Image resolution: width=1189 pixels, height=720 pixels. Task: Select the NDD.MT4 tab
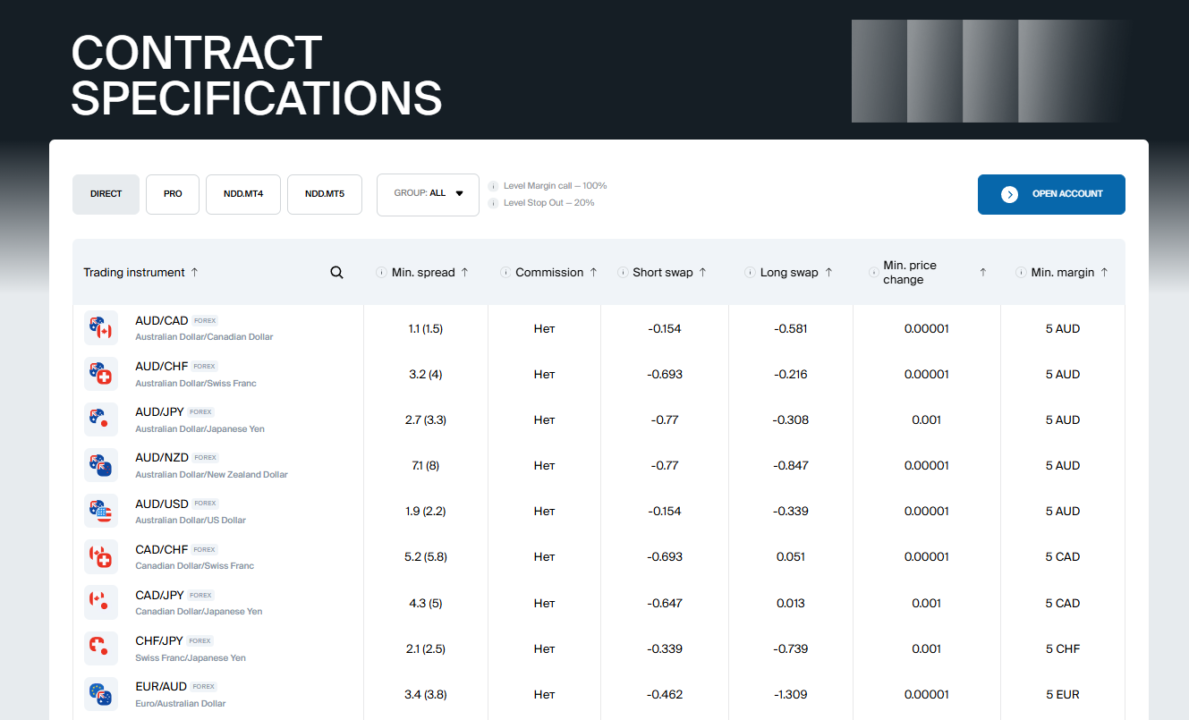click(x=243, y=194)
